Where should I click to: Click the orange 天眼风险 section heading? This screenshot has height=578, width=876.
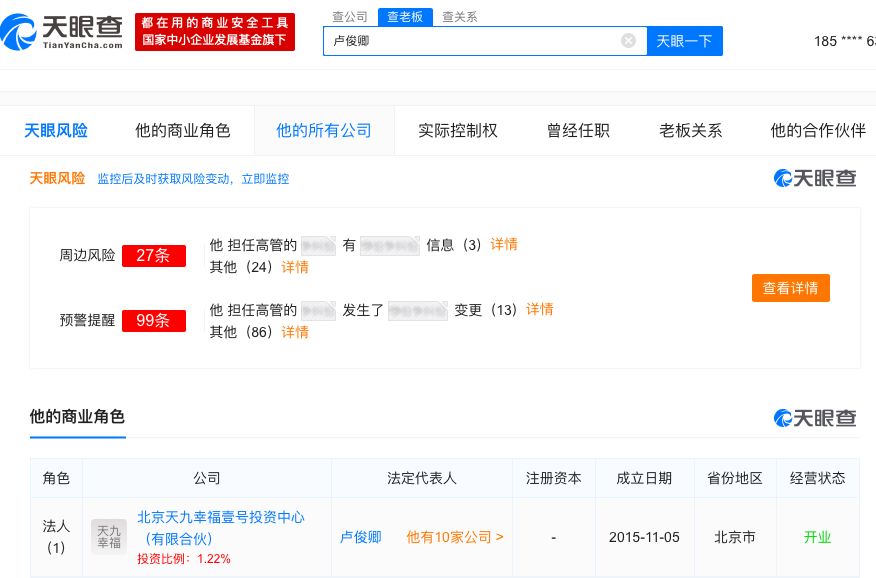57,179
